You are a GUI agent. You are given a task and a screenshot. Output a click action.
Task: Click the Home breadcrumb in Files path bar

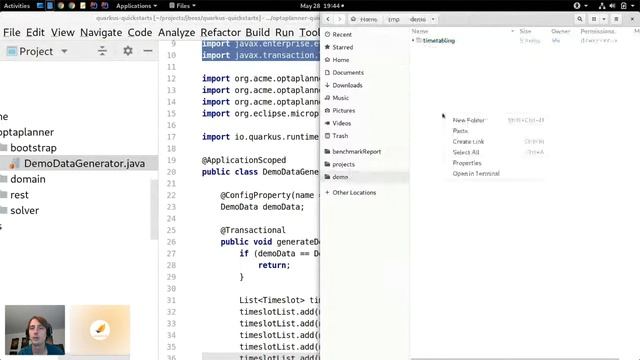click(x=365, y=19)
